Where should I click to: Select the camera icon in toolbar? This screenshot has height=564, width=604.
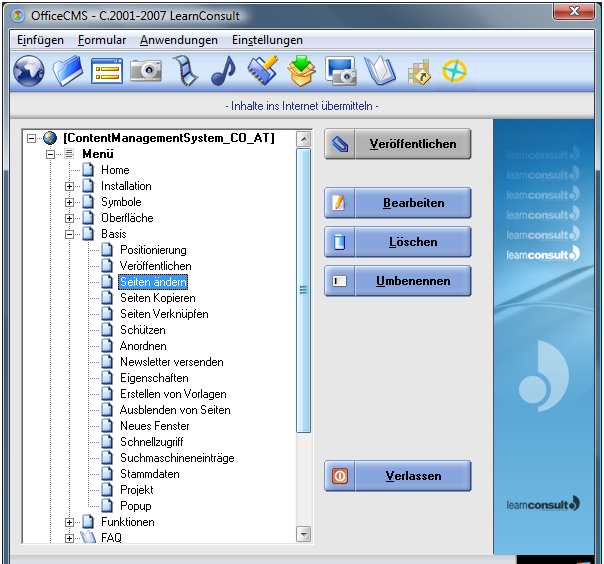click(x=146, y=70)
